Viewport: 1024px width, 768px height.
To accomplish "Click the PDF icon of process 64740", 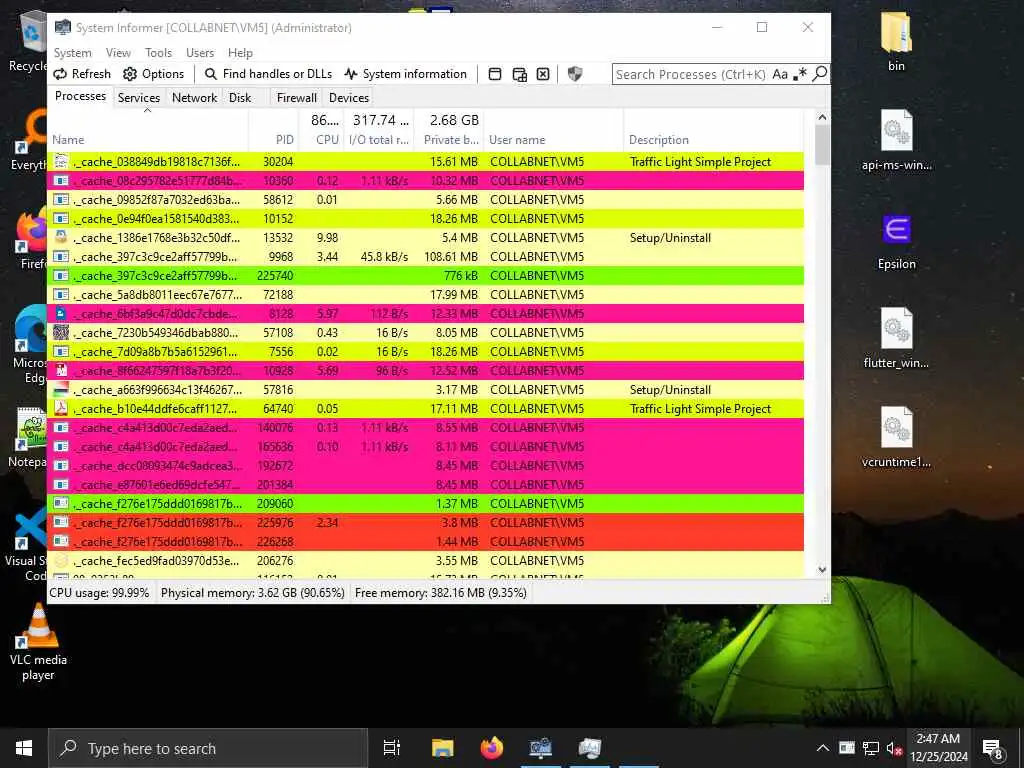I will pyautogui.click(x=61, y=409).
